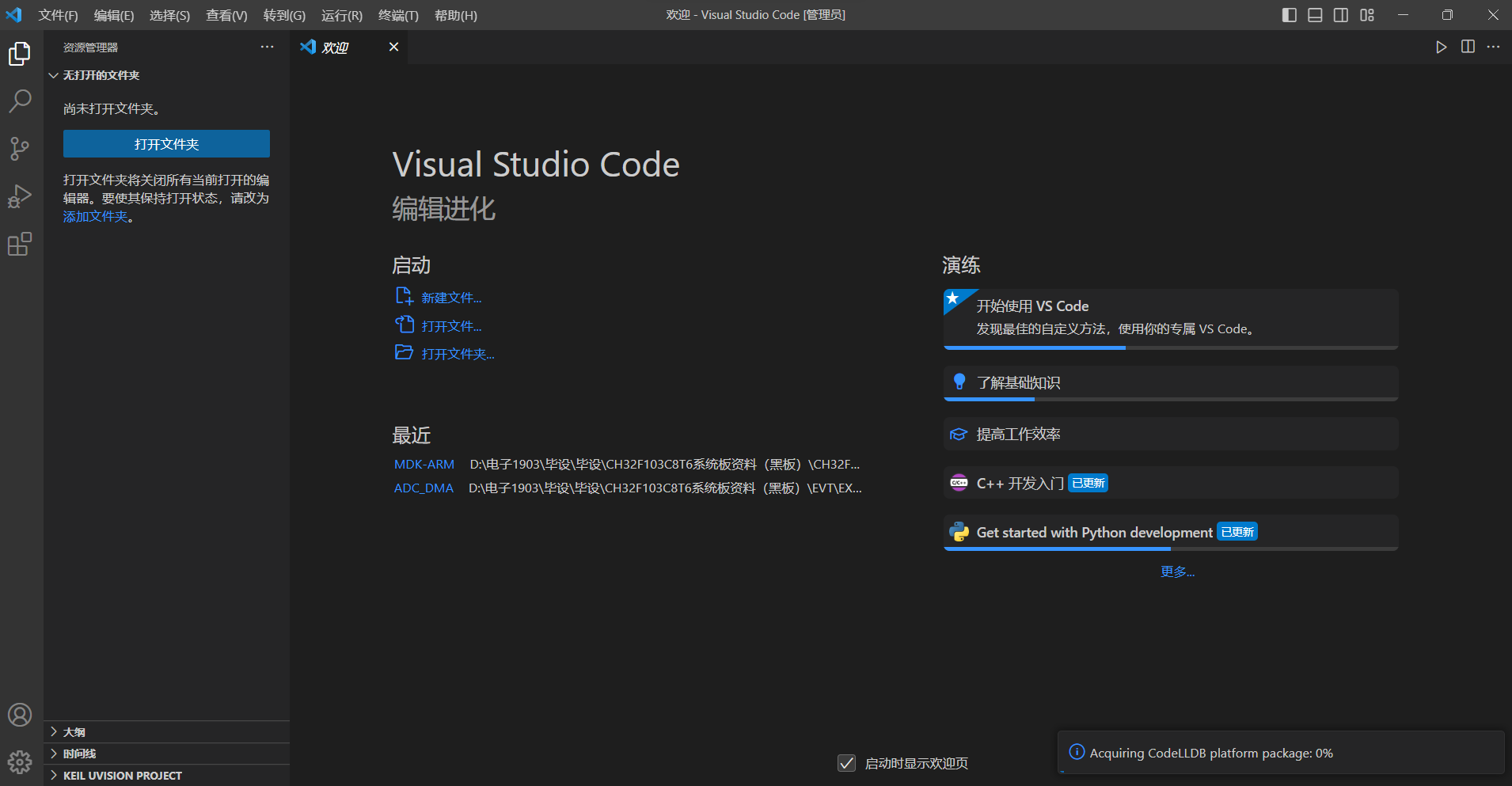This screenshot has width=1512, height=786.
Task: Expand the 时间线 section
Action: pyautogui.click(x=166, y=754)
